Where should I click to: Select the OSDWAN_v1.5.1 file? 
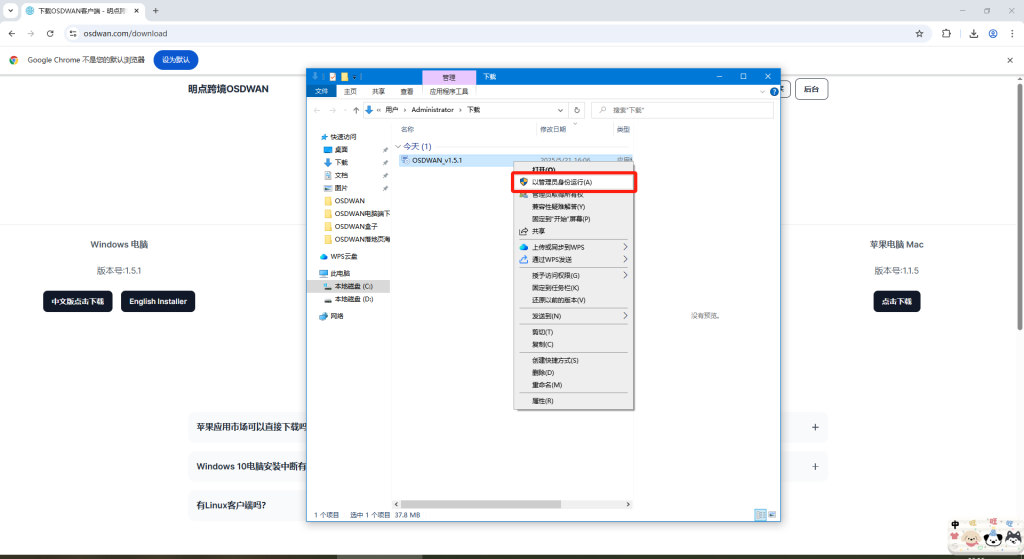pos(437,160)
